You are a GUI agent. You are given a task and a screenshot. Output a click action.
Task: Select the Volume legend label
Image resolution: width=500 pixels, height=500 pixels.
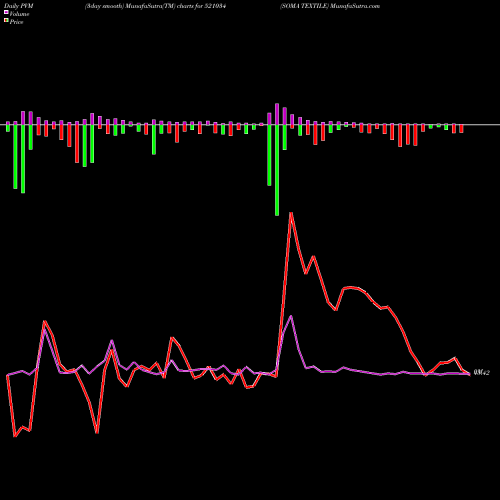click(19, 14)
